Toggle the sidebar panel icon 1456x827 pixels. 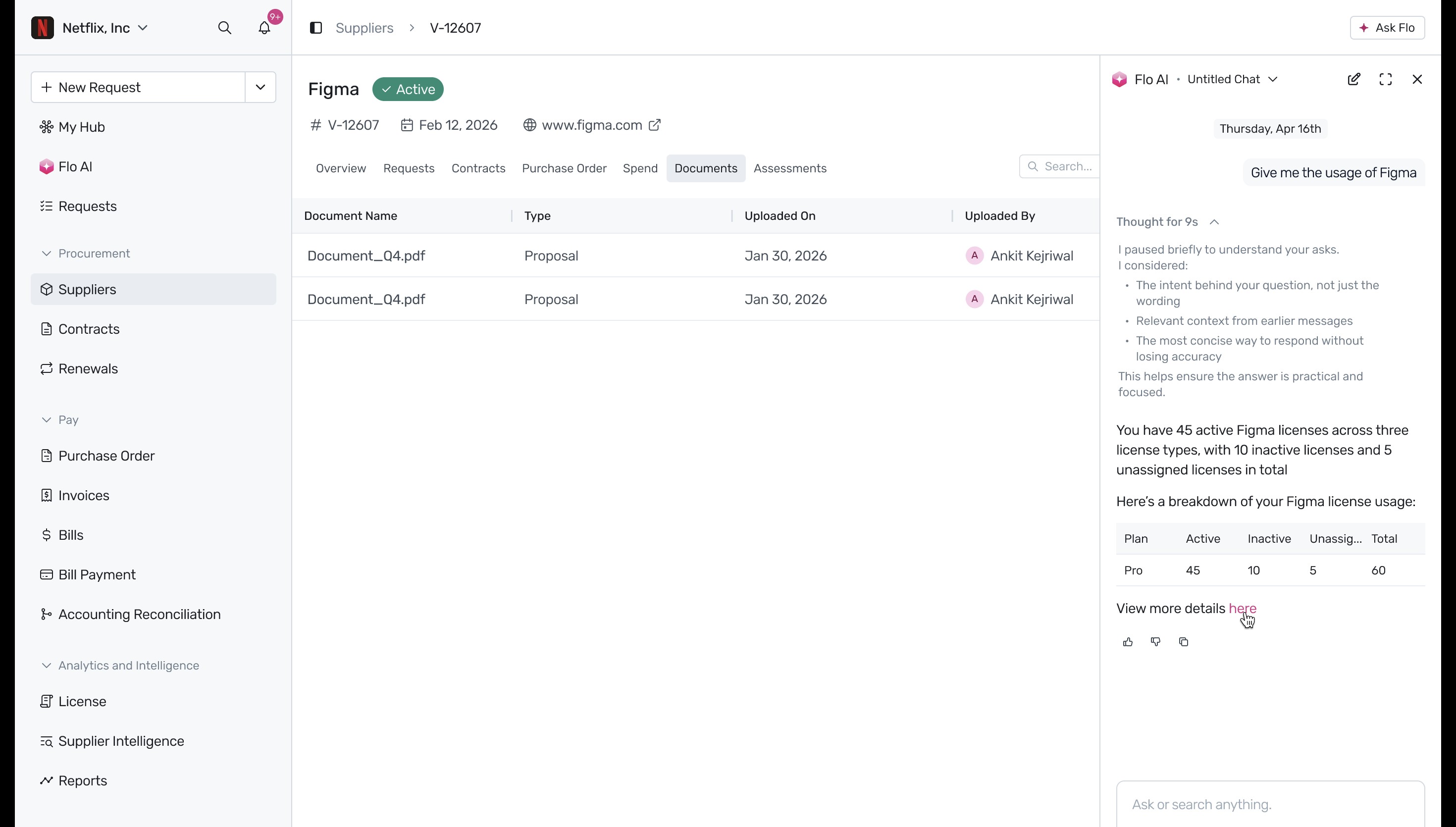[x=316, y=28]
